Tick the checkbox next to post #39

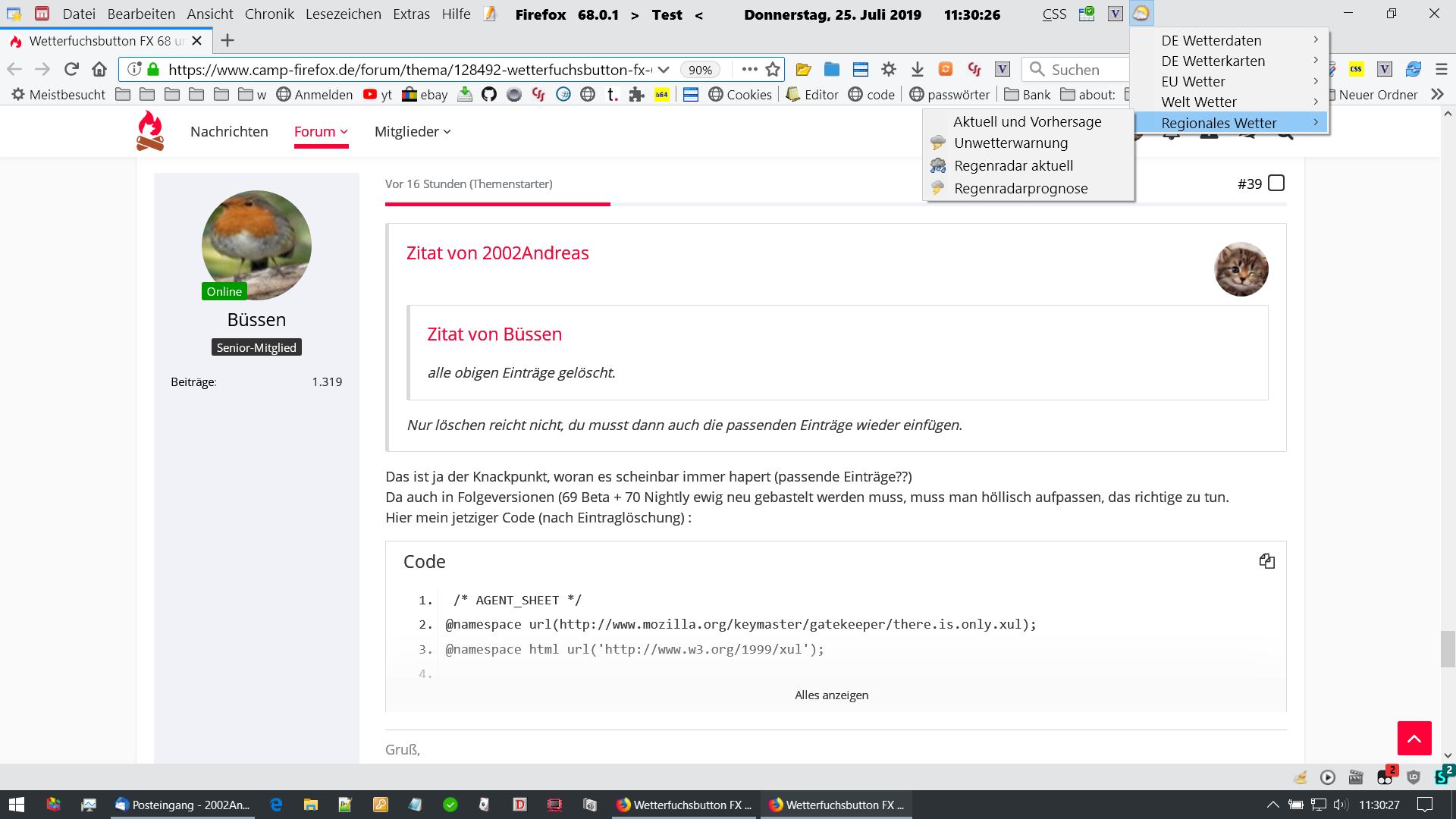point(1276,184)
